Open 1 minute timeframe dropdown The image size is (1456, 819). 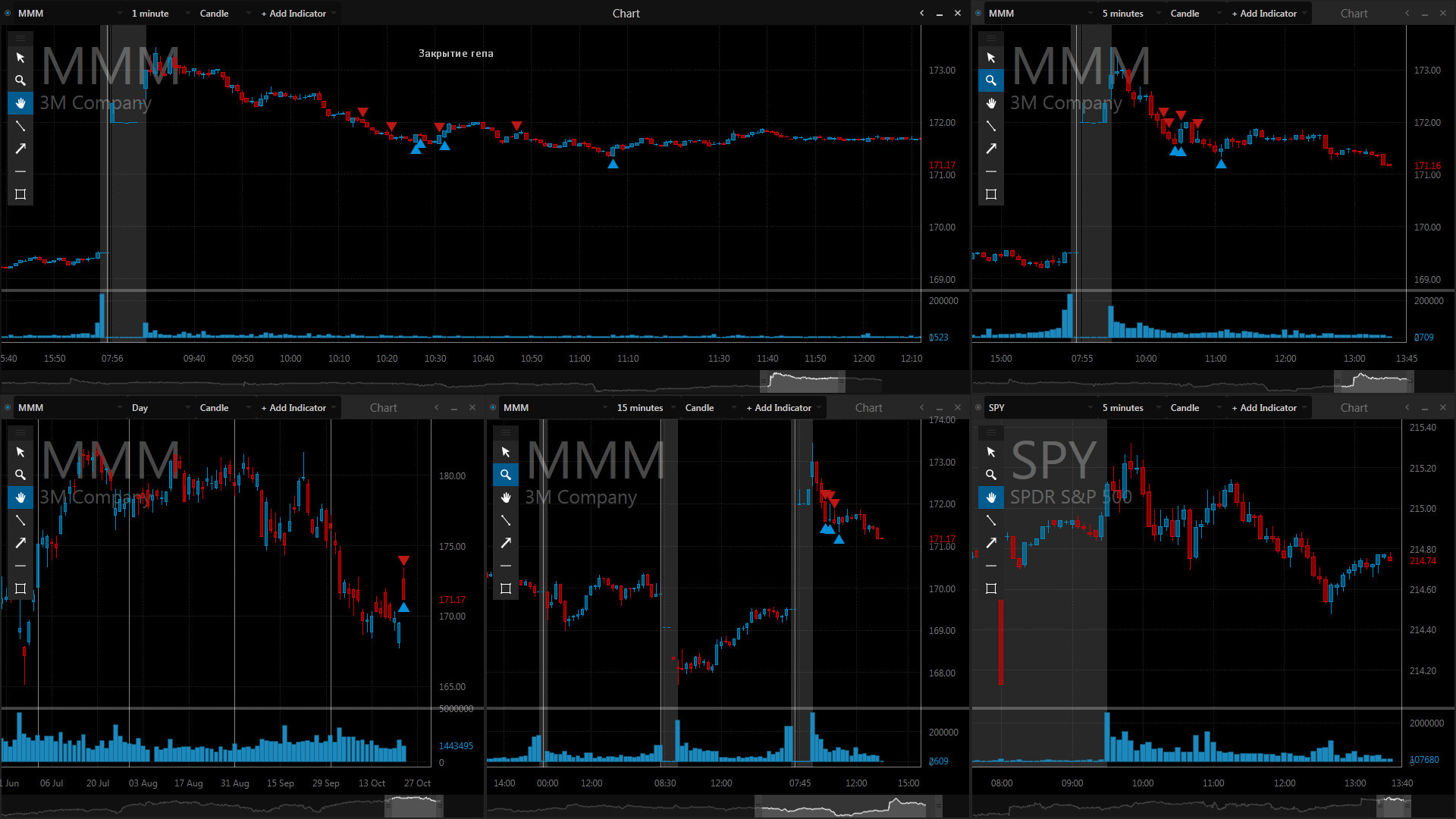160,13
